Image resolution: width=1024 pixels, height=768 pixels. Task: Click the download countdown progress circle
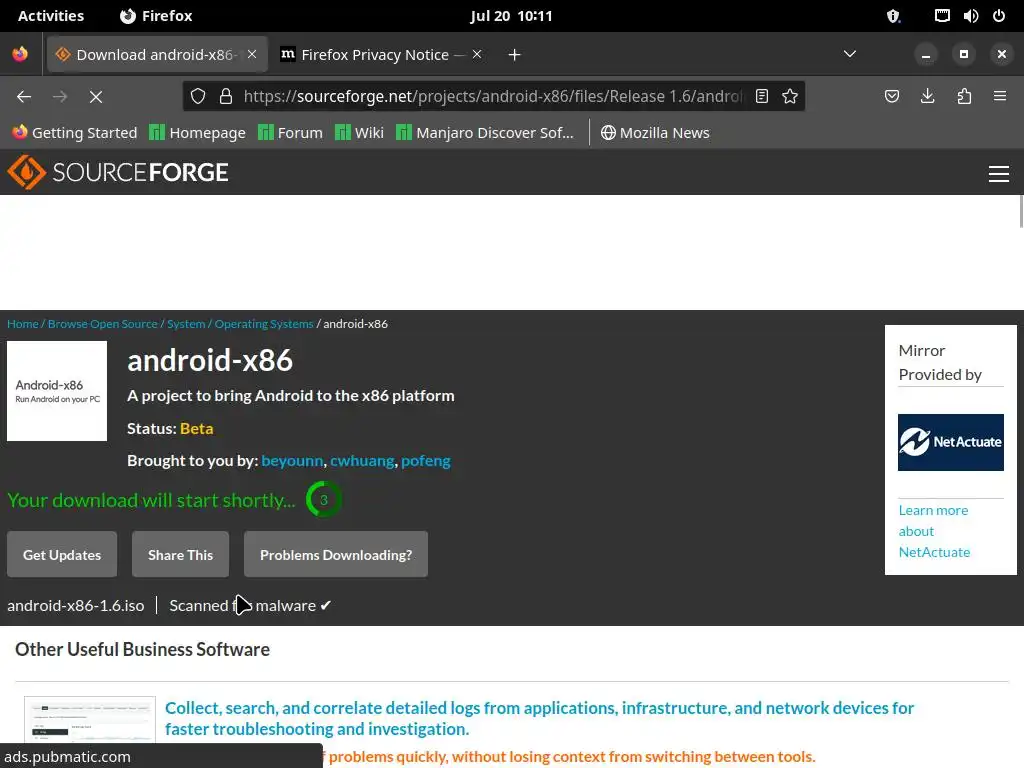click(x=323, y=500)
